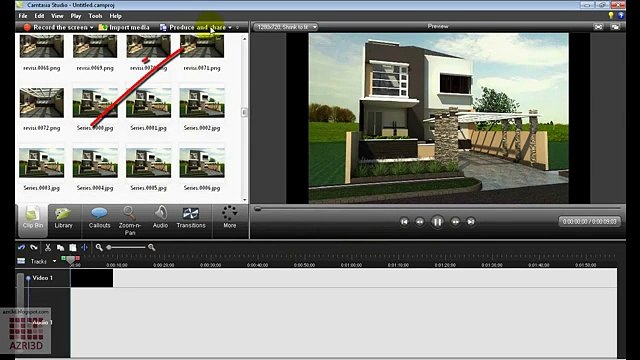Screen dimensions: 640x360
Task: Open the Zoom-n-Pan tab
Action: coord(130,221)
